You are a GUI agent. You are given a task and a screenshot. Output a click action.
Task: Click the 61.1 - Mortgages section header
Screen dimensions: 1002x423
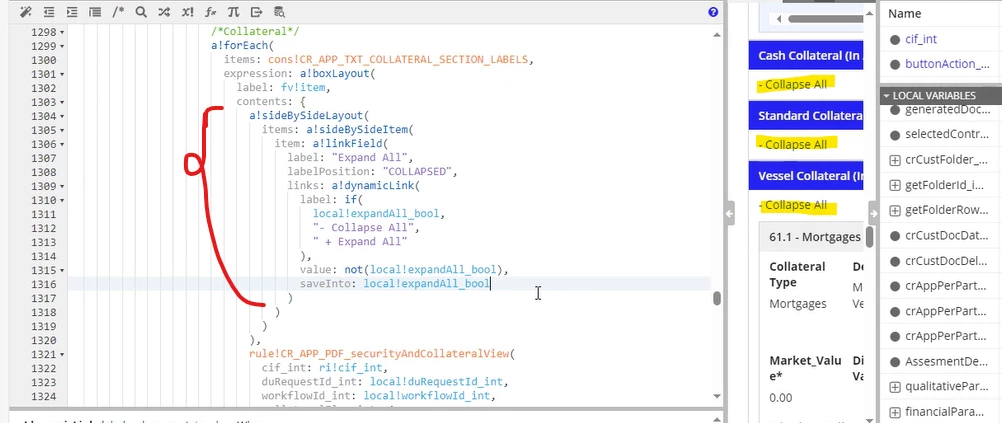pos(812,237)
